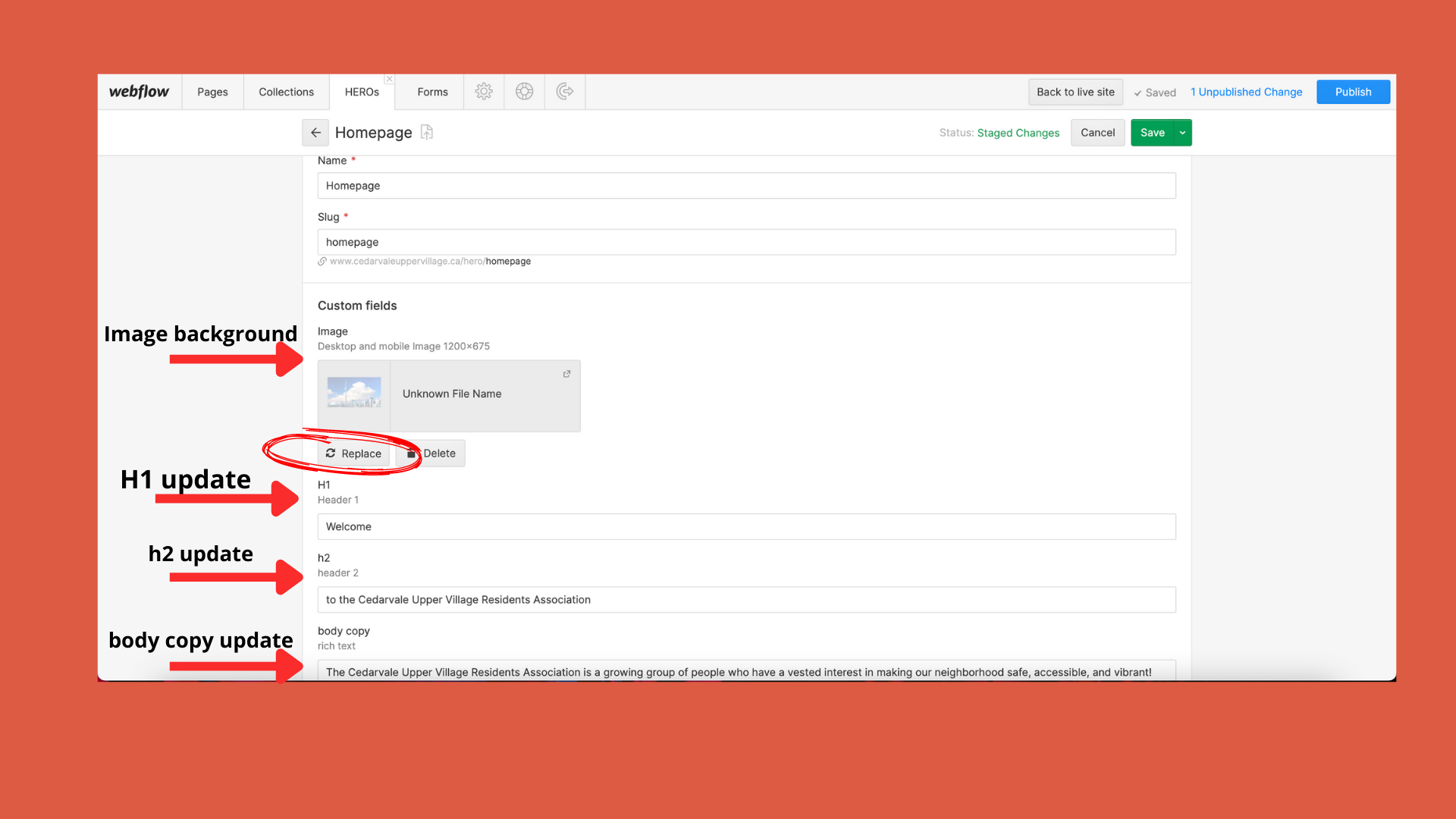Delete the uploaded hero image
The image size is (1456, 819).
click(431, 453)
